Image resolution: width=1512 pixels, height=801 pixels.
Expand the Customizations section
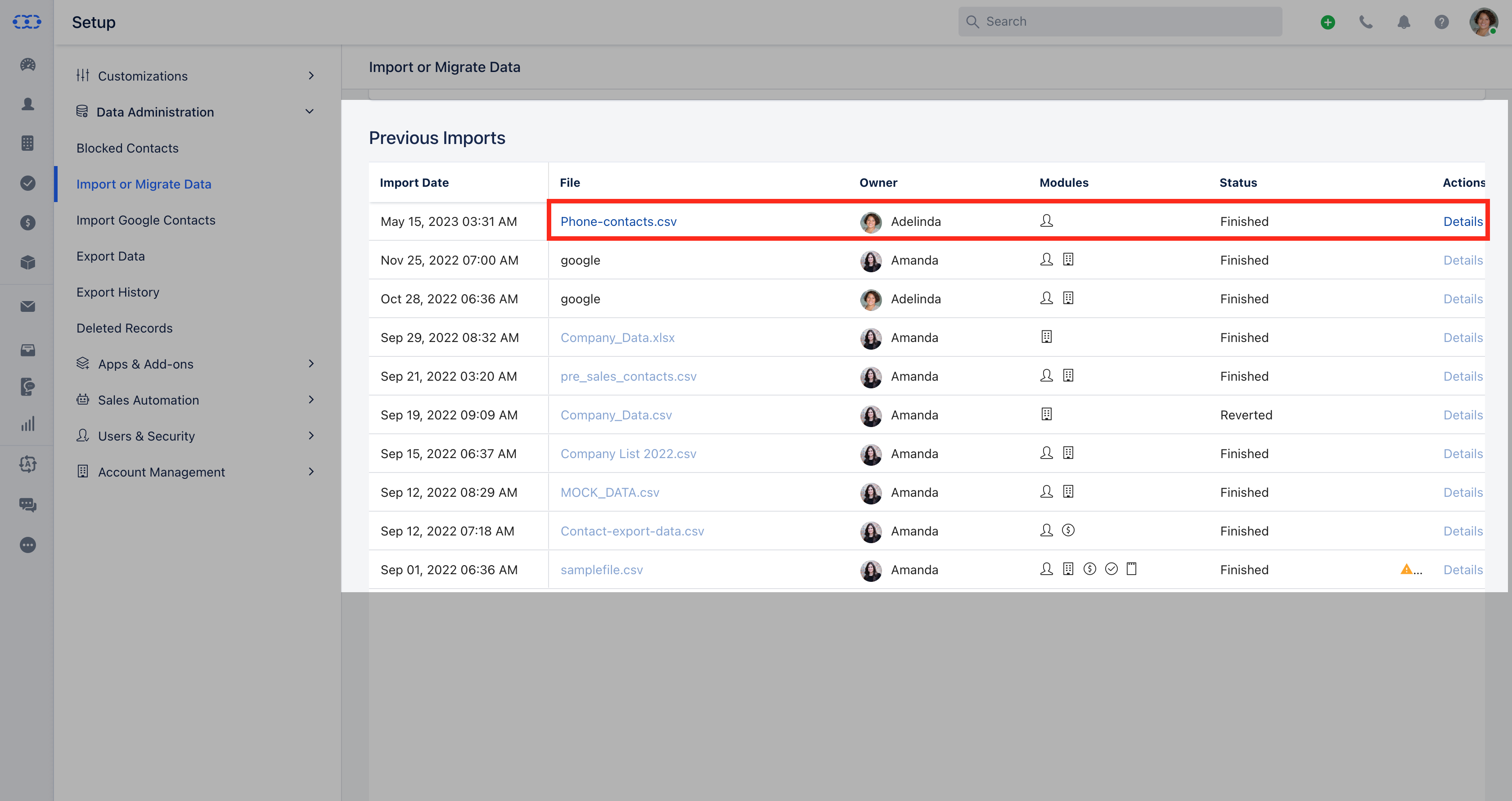pos(196,76)
